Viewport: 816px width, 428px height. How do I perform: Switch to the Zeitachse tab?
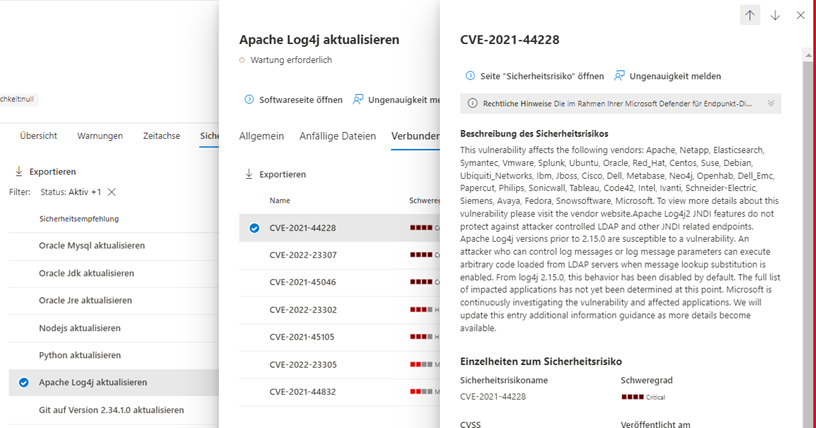pos(161,136)
